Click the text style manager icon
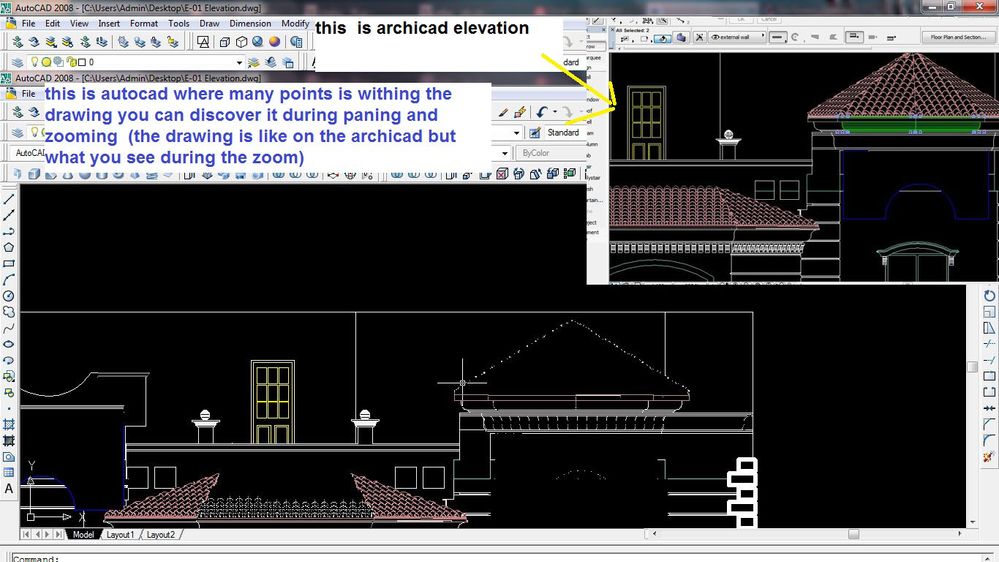Viewport: 999px width, 562px height. click(535, 133)
